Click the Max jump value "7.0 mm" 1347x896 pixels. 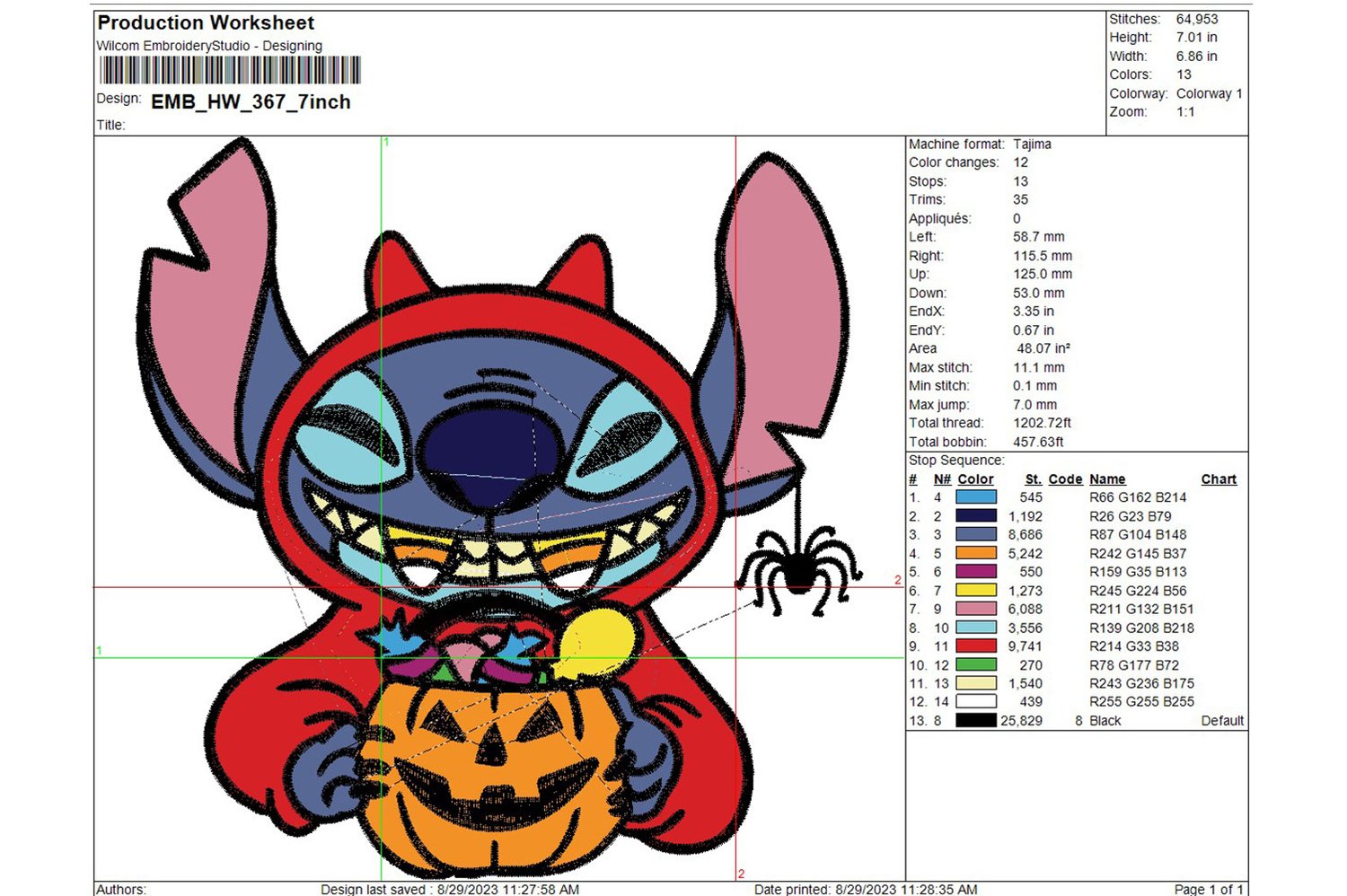click(x=1034, y=405)
